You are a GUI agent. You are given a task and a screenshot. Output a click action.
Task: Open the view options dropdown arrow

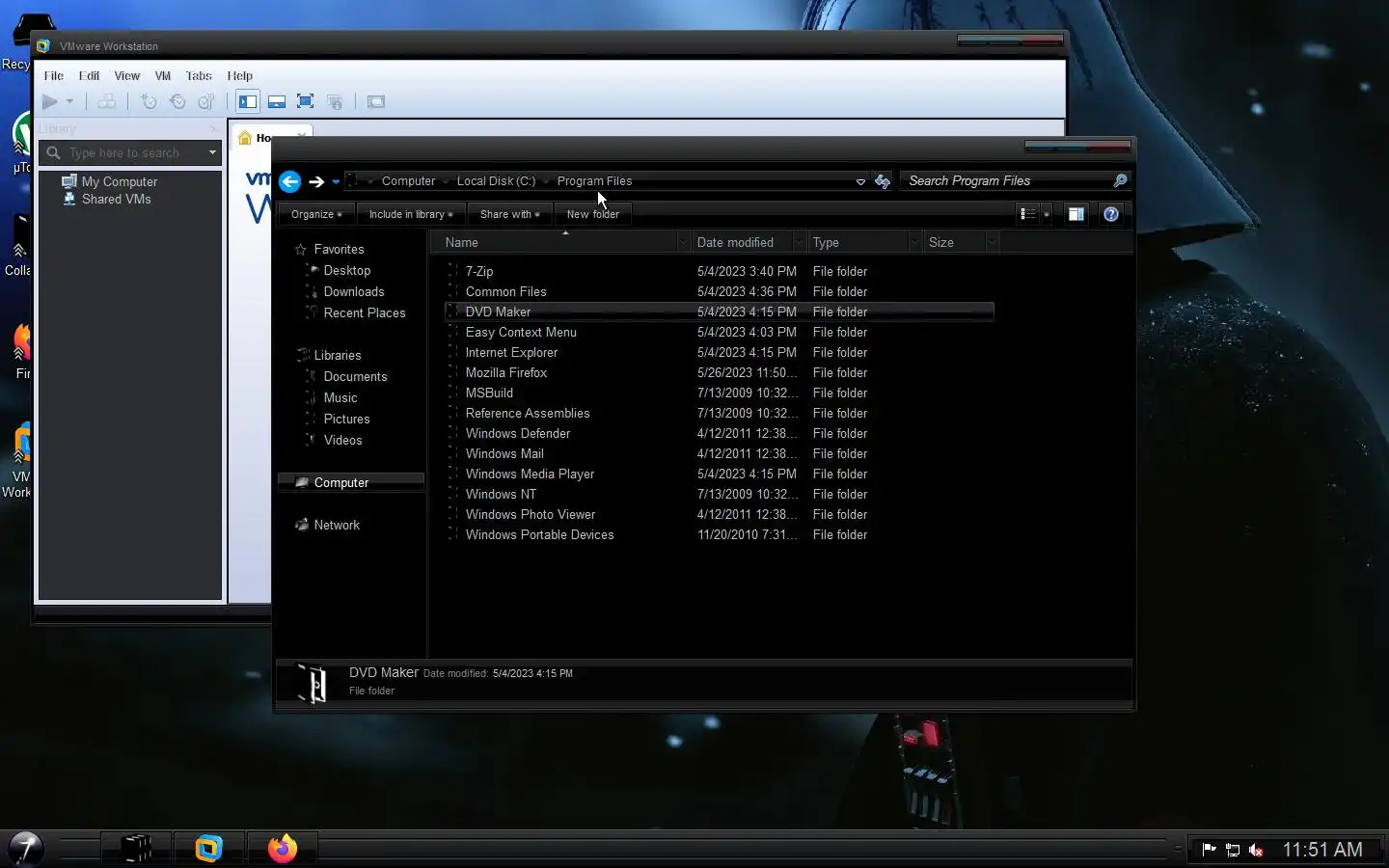(1047, 214)
